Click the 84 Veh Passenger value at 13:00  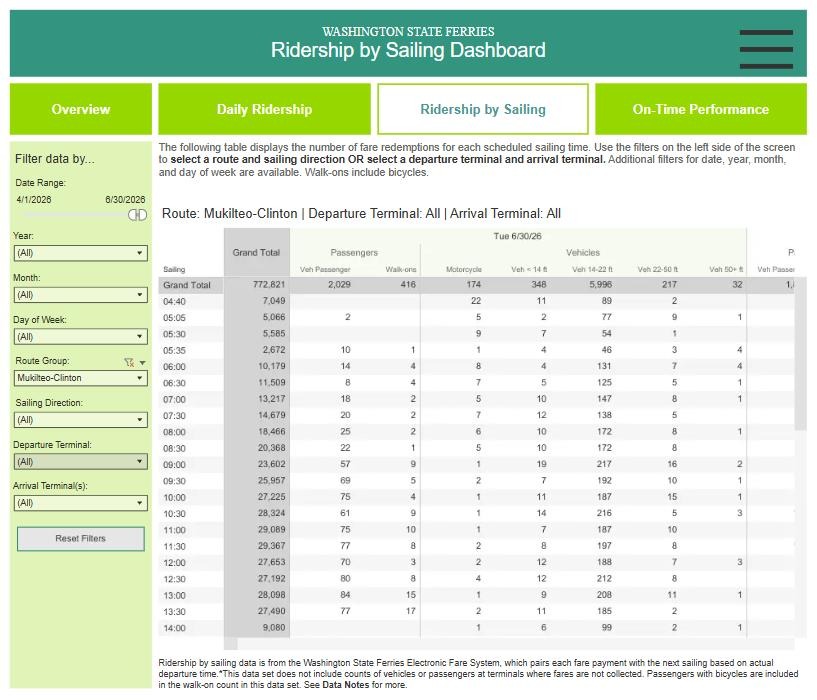(x=345, y=595)
